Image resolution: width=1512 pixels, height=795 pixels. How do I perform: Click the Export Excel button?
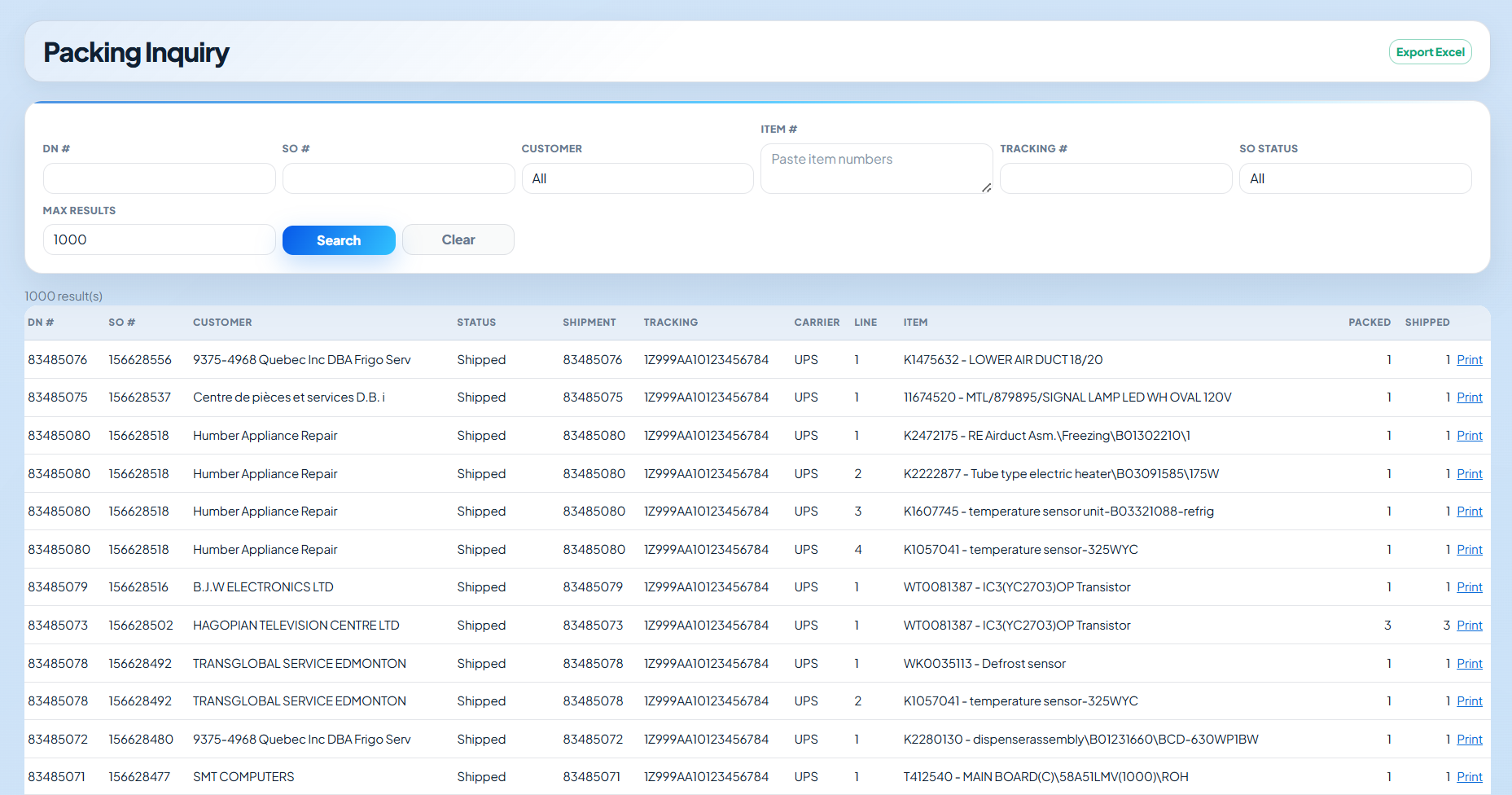(x=1430, y=52)
